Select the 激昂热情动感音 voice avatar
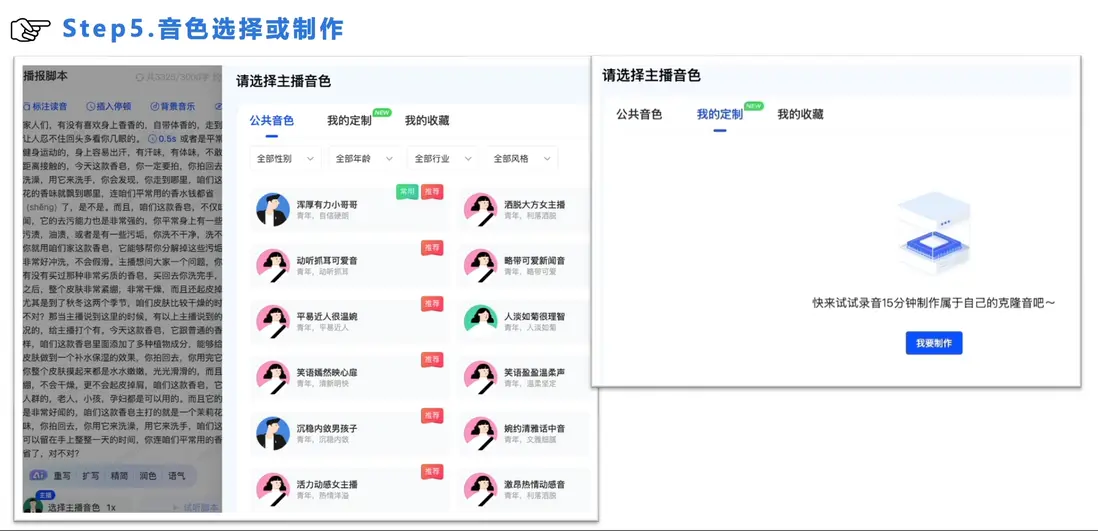The width and height of the screenshot is (1098, 531). tap(481, 490)
